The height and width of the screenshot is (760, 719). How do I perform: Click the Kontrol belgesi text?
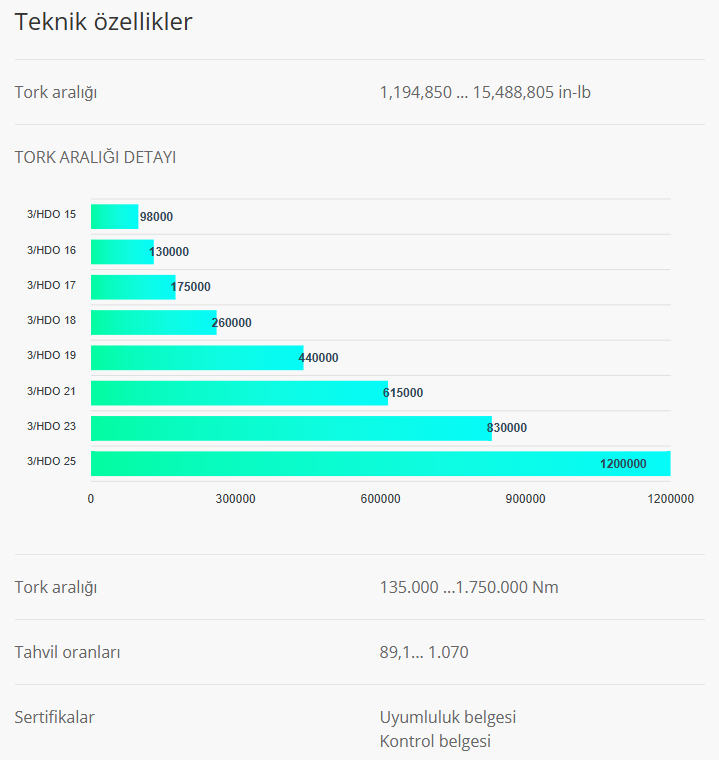[435, 741]
